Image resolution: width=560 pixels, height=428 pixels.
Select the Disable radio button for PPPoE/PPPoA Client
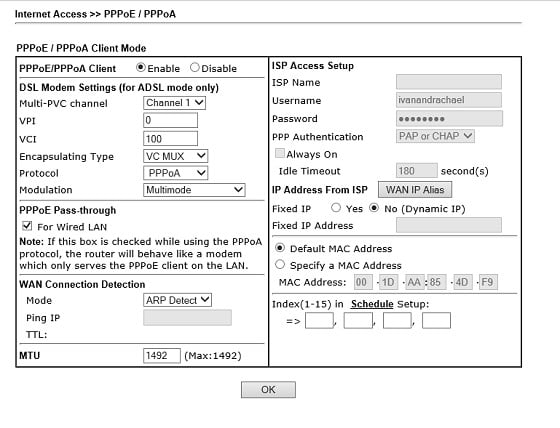(195, 67)
